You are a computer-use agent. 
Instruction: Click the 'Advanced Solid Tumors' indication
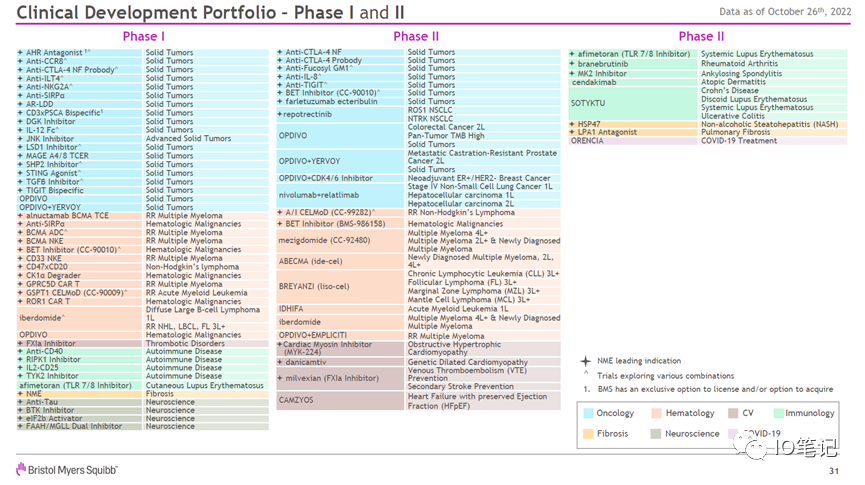188,138
